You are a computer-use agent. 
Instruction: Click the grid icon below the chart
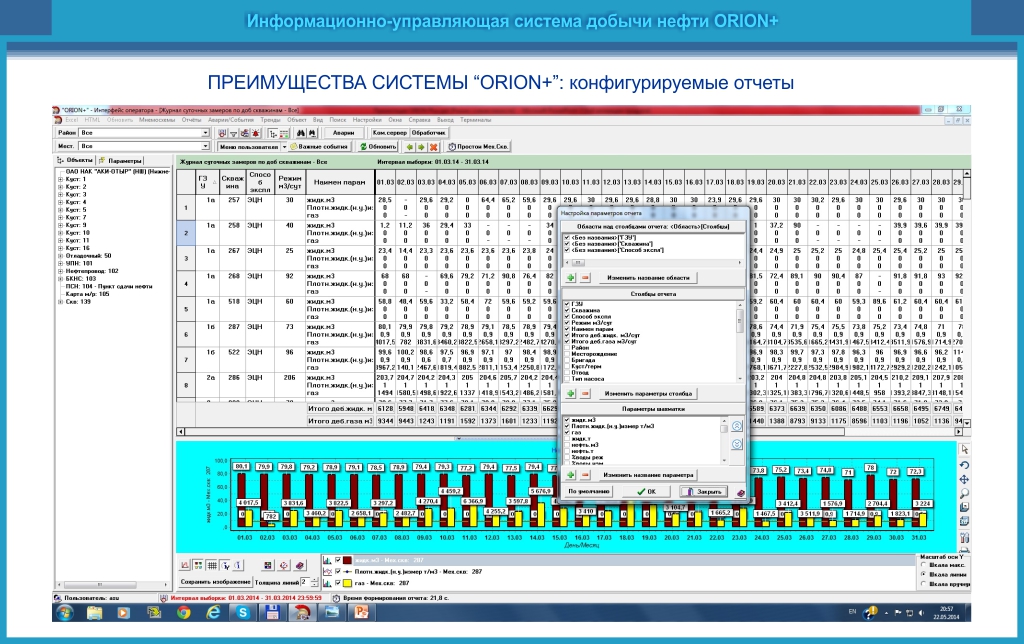click(x=212, y=565)
